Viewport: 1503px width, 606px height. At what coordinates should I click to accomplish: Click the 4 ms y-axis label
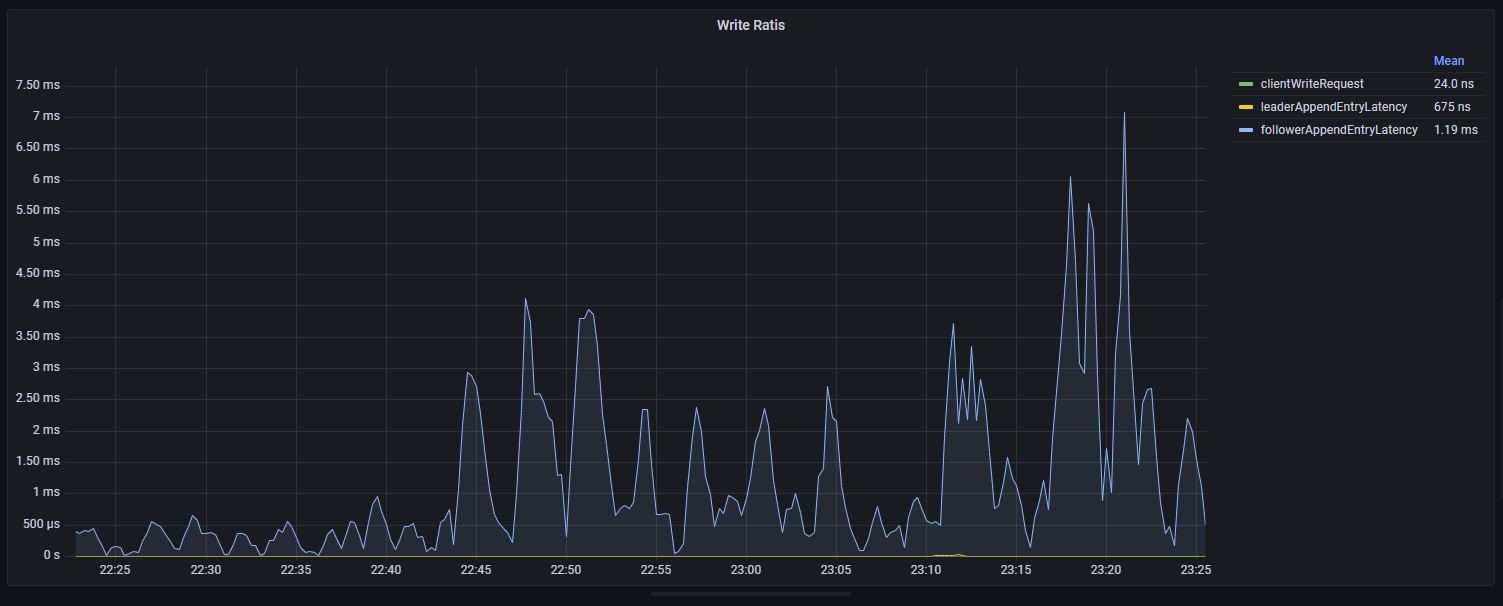[x=46, y=304]
